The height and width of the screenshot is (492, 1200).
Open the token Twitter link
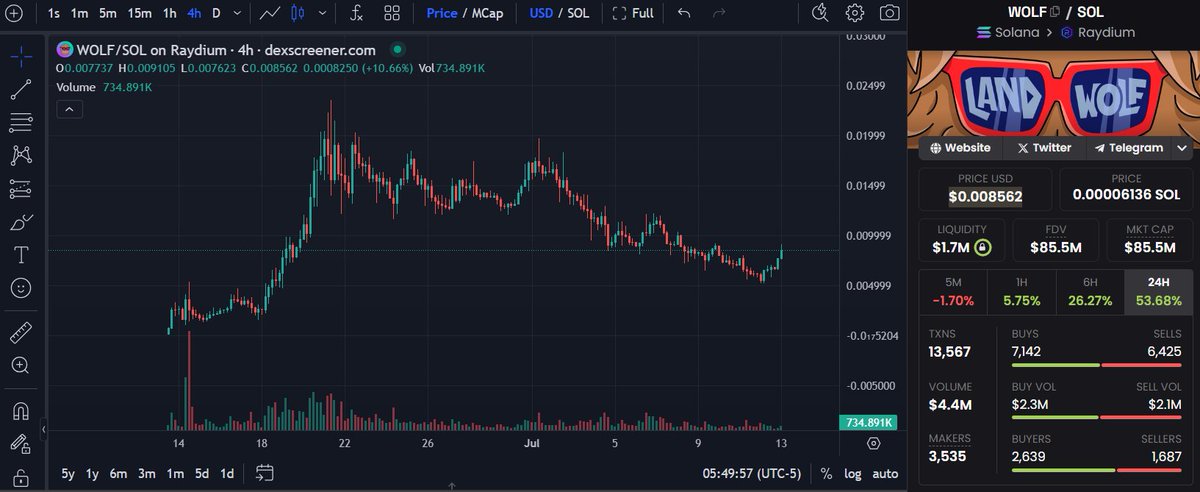pyautogui.click(x=1044, y=148)
